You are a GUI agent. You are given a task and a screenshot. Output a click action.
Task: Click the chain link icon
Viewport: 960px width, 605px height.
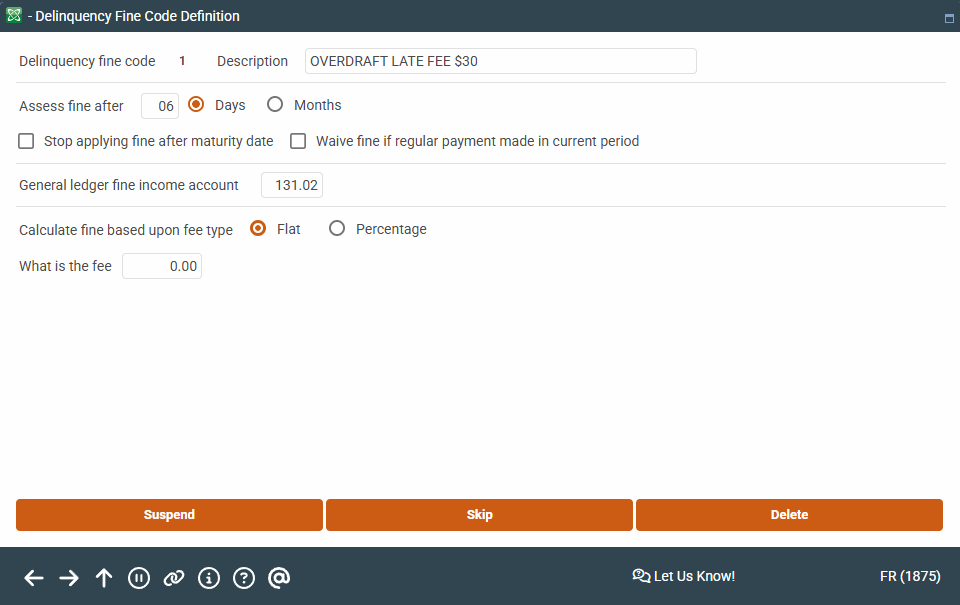174,577
